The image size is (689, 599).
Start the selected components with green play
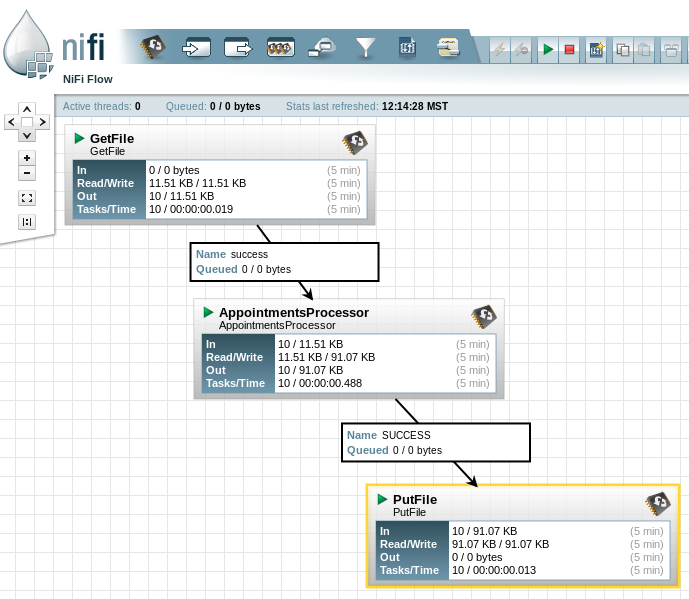548,49
